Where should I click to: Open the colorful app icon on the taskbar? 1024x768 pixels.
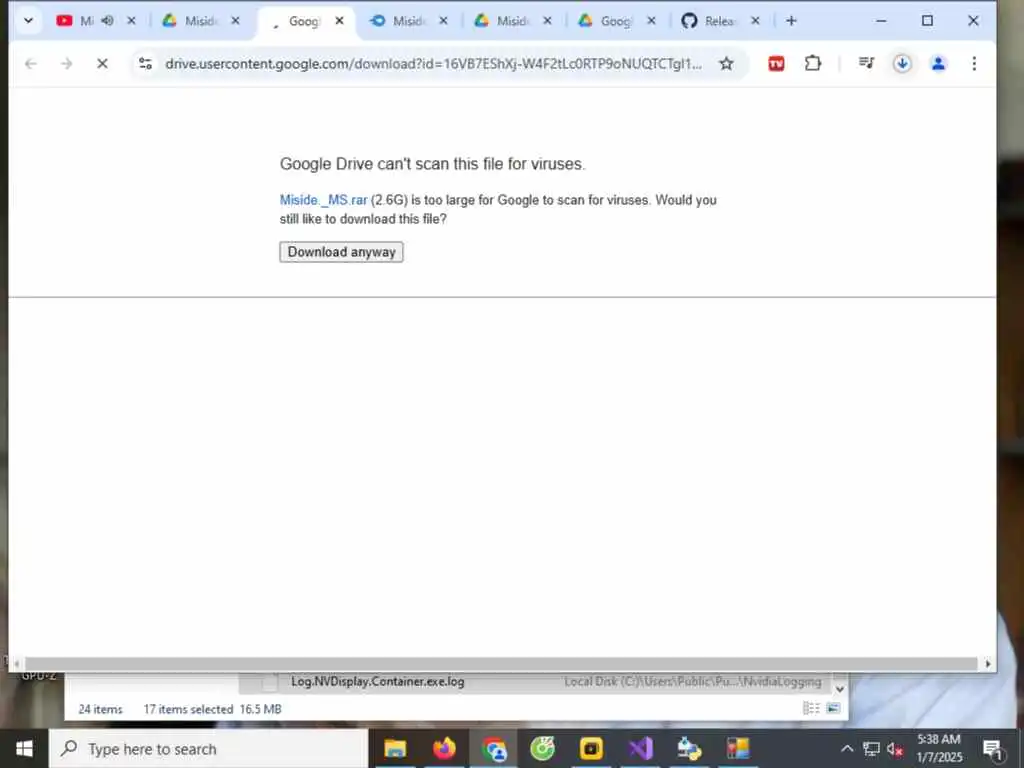coord(738,748)
